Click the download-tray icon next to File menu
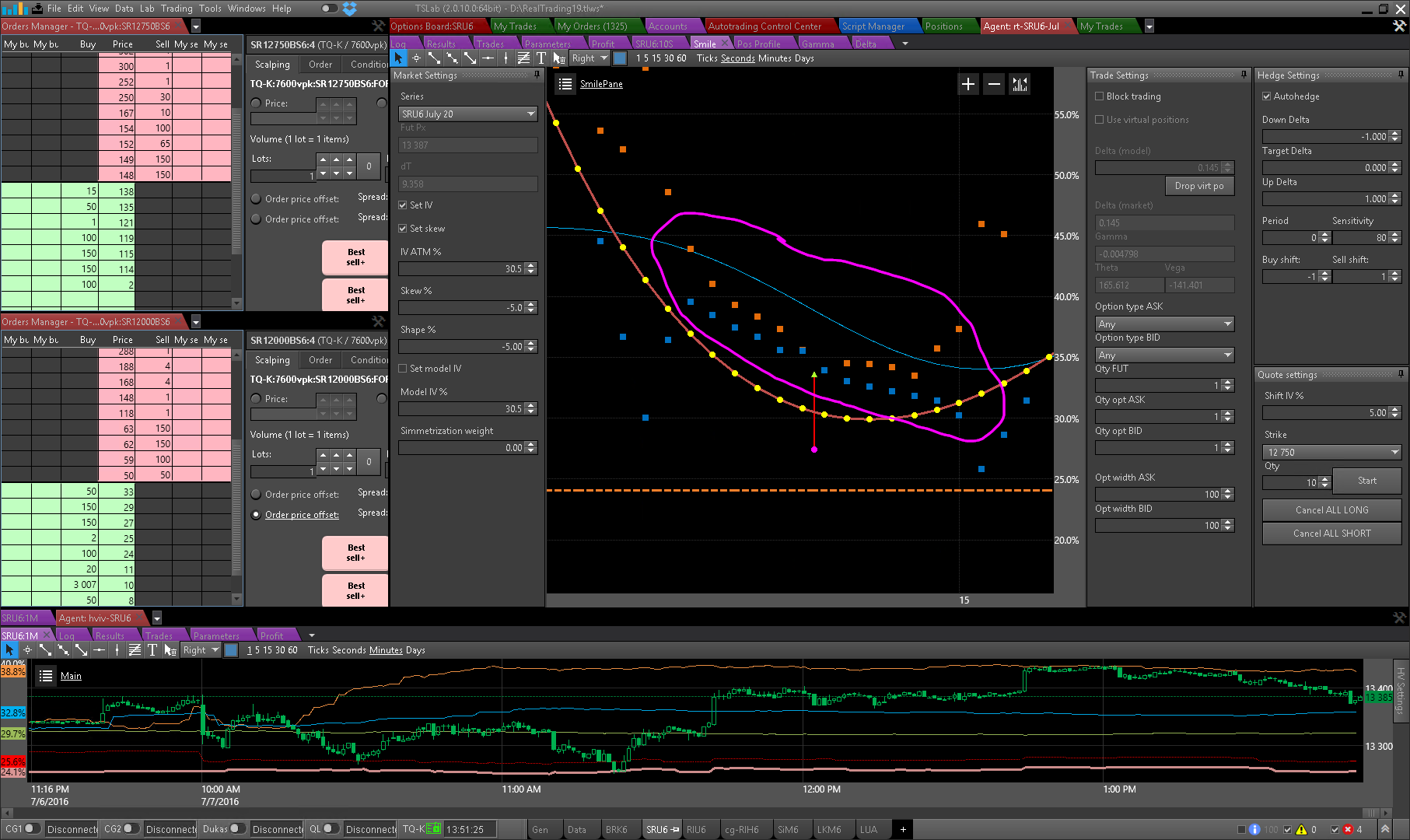This screenshot has width=1410, height=840. pos(37,9)
